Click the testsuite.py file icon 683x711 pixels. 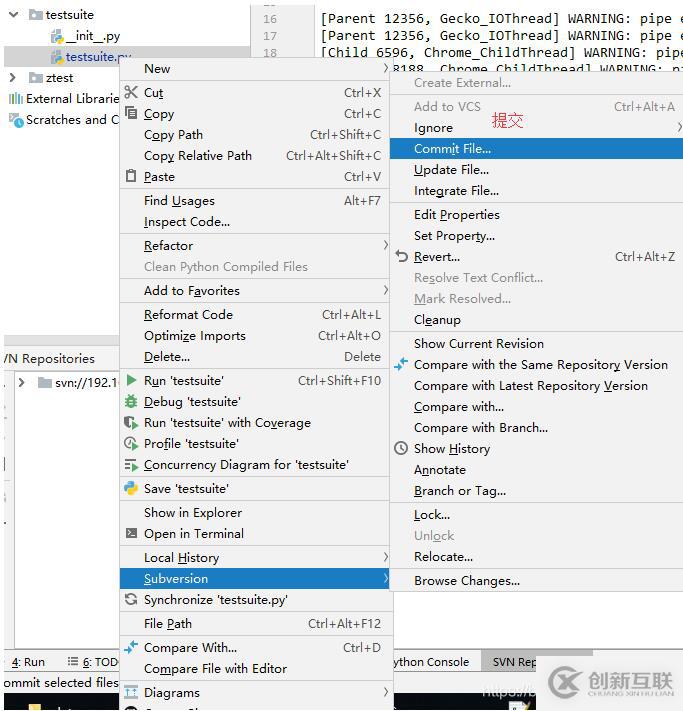pyautogui.click(x=58, y=57)
